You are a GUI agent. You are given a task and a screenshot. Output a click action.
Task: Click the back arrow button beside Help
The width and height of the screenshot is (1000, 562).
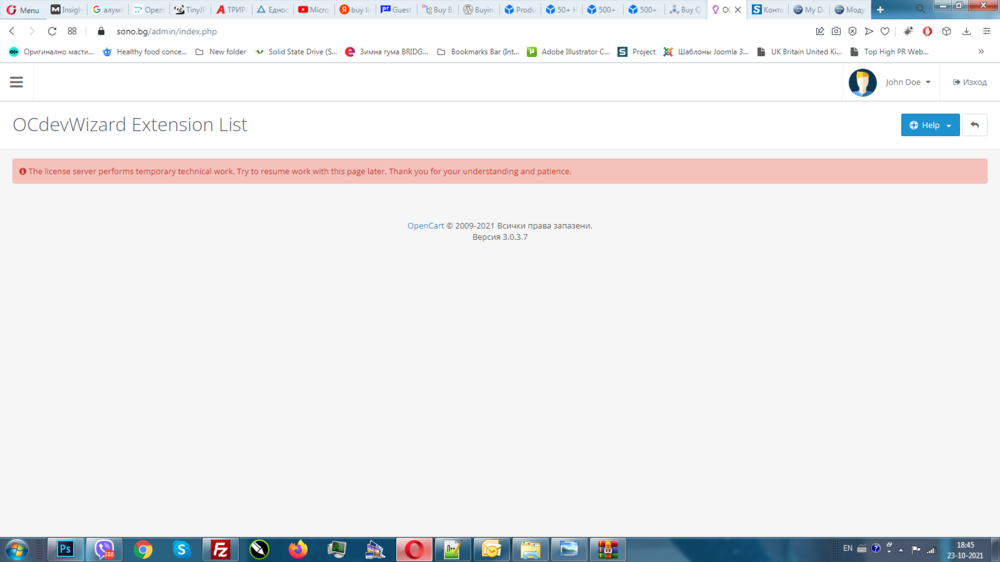pyautogui.click(x=974, y=125)
